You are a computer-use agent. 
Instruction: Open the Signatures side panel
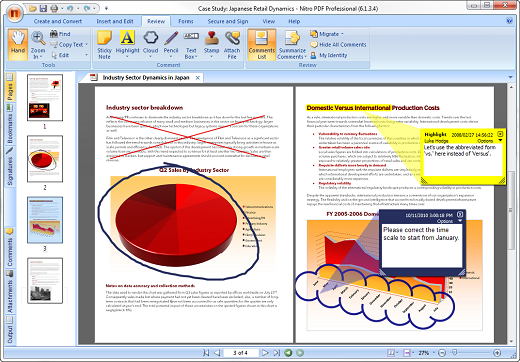(x=10, y=167)
